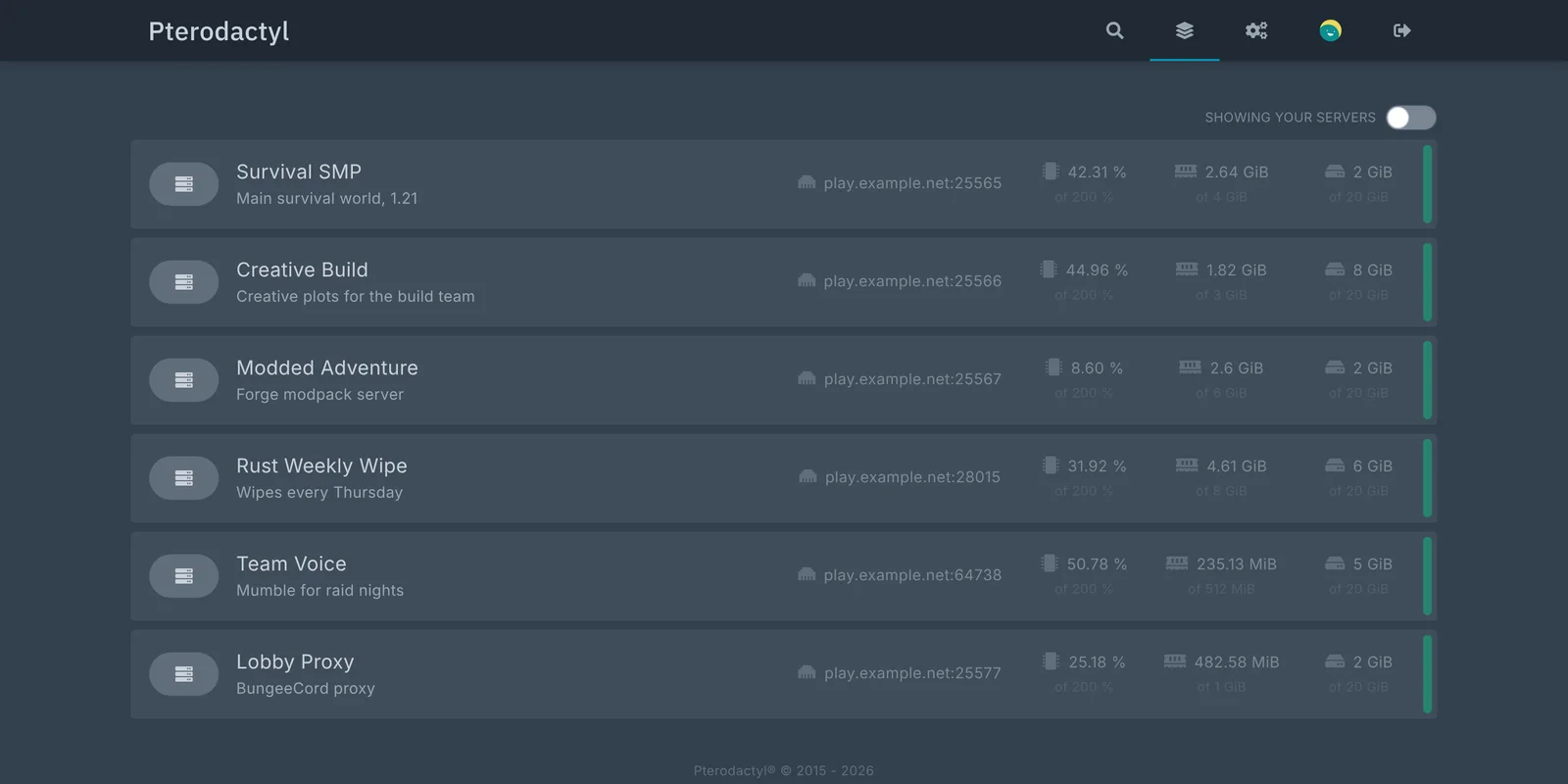Image resolution: width=1568 pixels, height=784 pixels.
Task: Click the Team Voice server icon
Action: pyautogui.click(x=183, y=576)
